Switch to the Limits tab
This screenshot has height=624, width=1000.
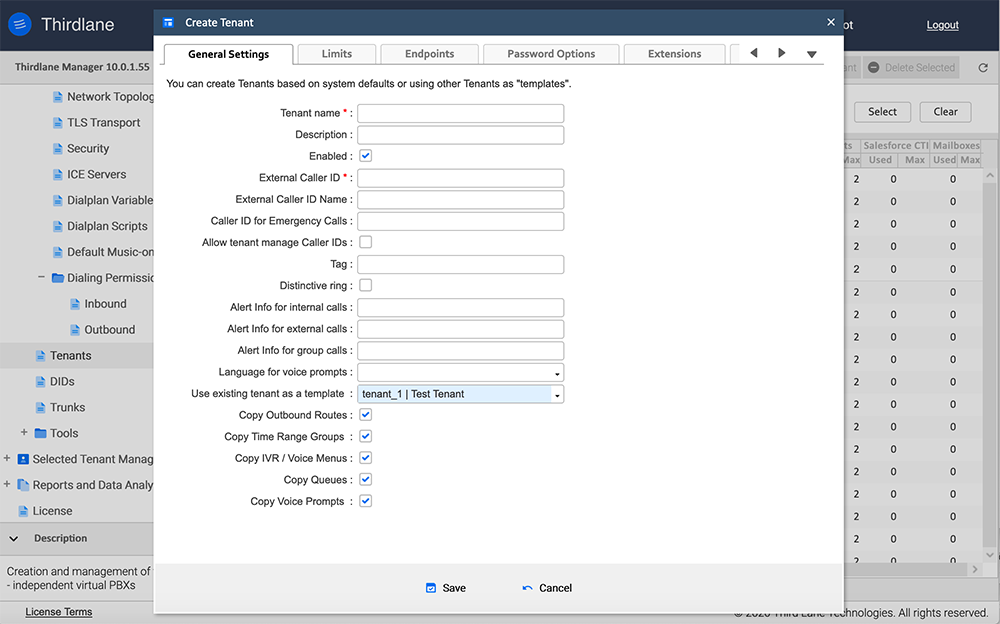click(x=337, y=54)
